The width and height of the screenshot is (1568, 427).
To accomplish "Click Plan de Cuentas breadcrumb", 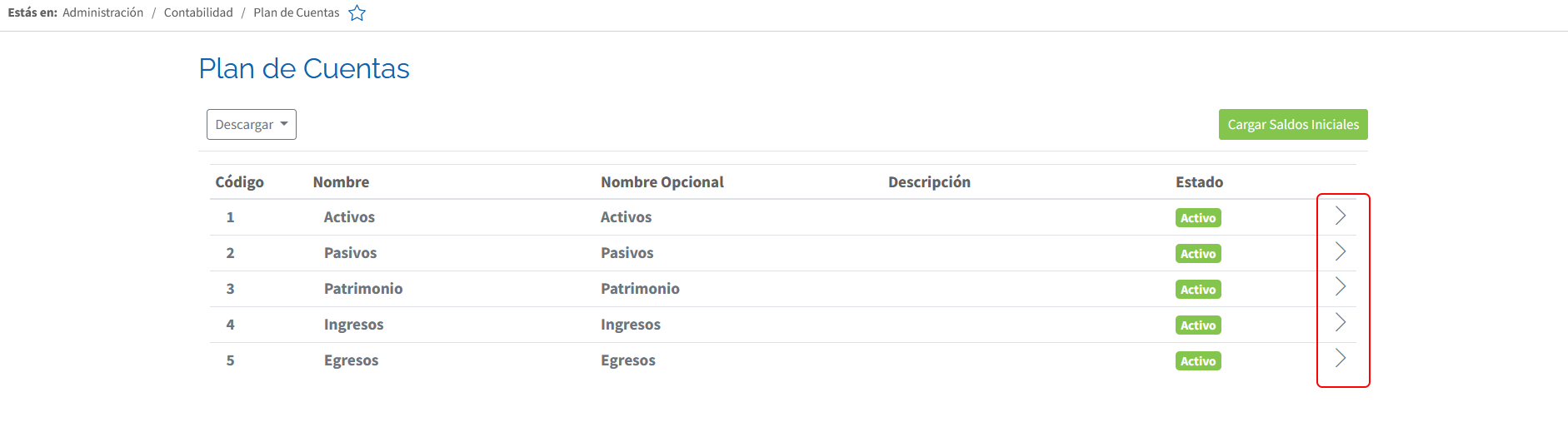I will 297,12.
